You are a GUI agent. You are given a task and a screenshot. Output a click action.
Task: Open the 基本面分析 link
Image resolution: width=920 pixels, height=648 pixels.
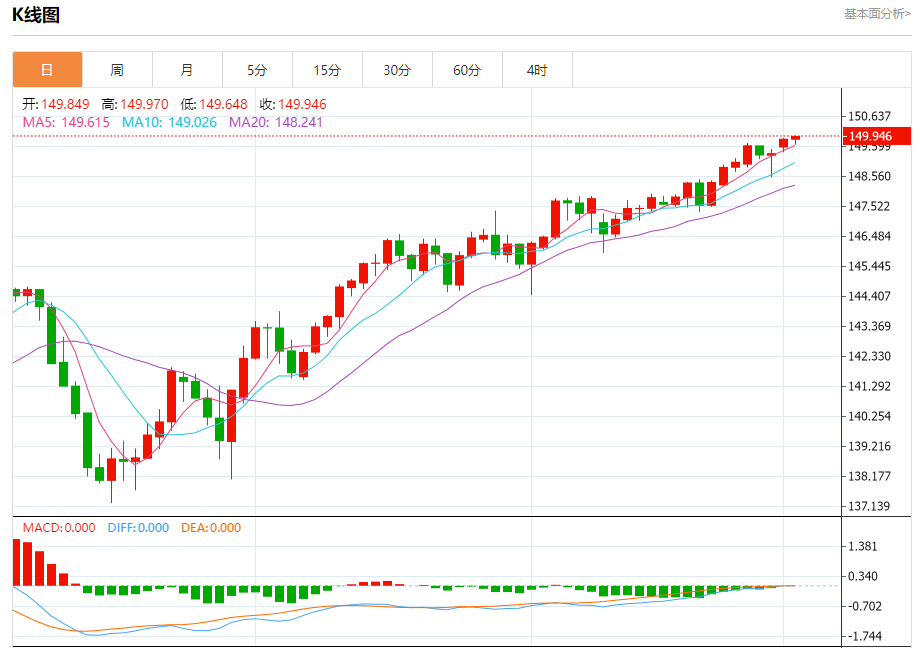point(877,14)
